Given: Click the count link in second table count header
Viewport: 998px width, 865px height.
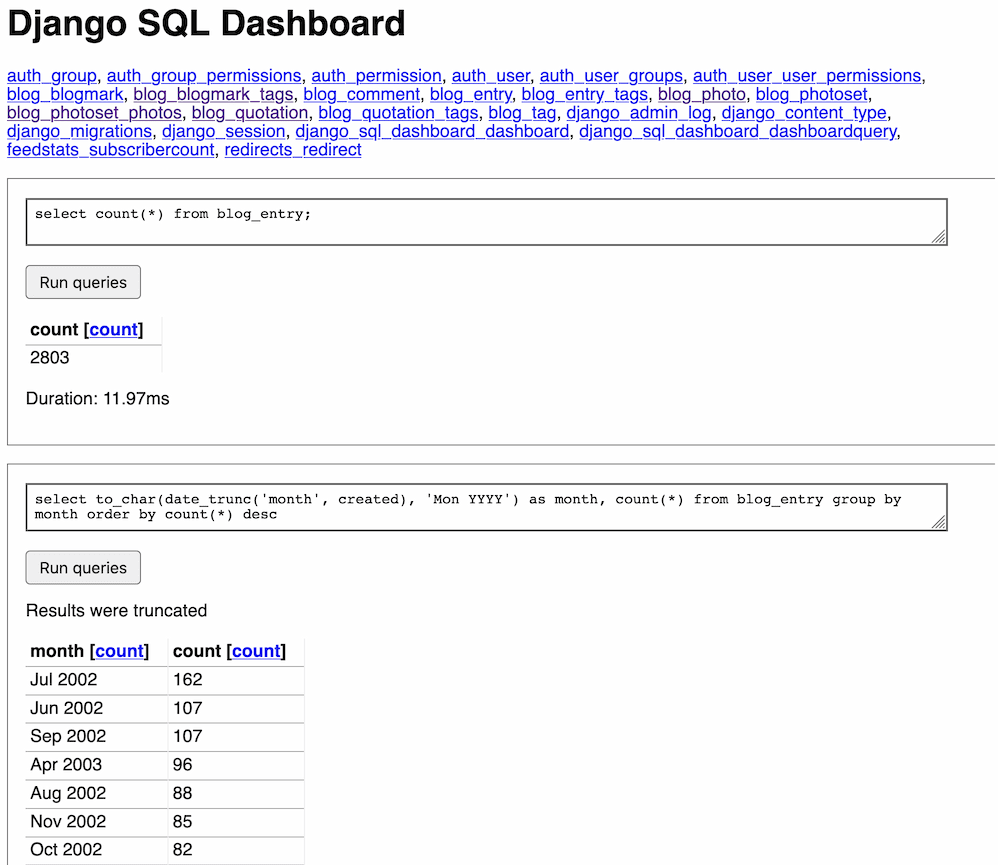Looking at the screenshot, I should pos(256,651).
